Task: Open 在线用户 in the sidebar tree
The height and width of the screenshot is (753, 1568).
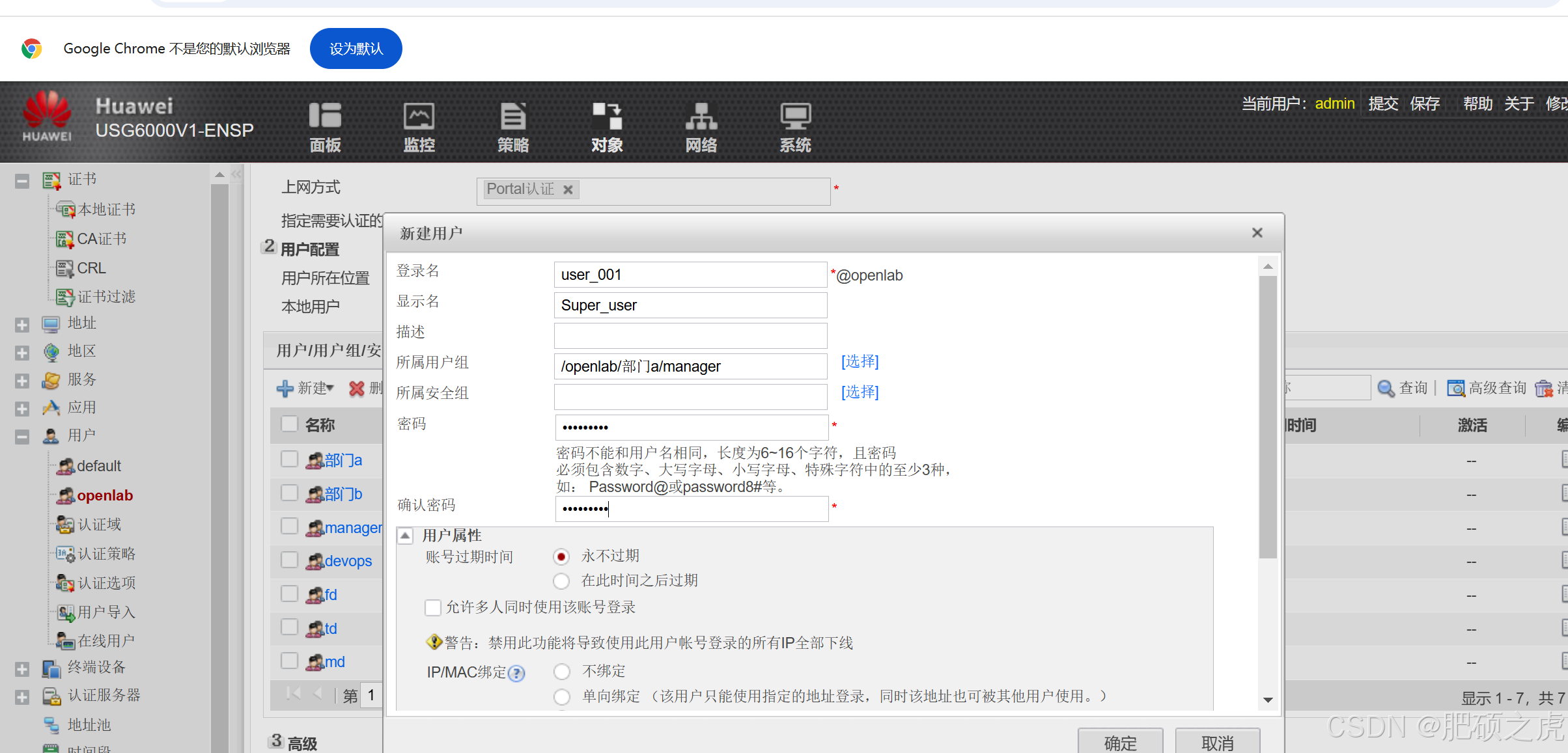Action: 105,641
